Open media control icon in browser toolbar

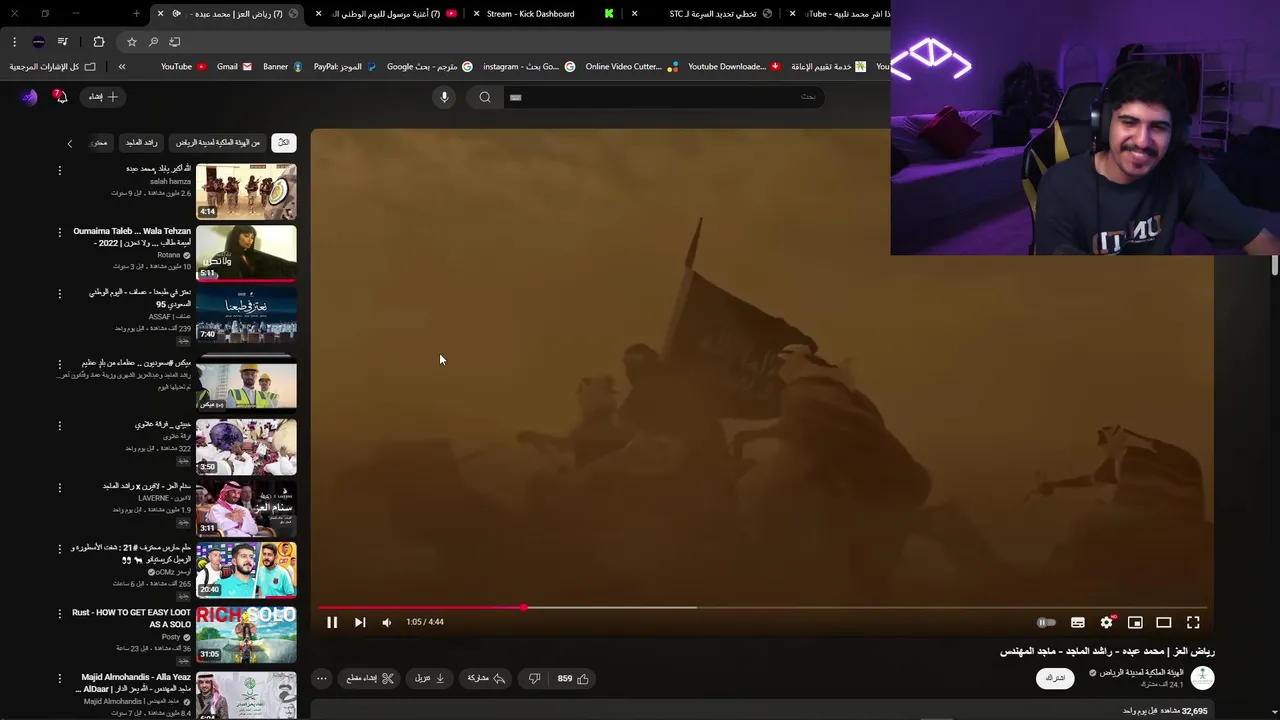point(63,41)
